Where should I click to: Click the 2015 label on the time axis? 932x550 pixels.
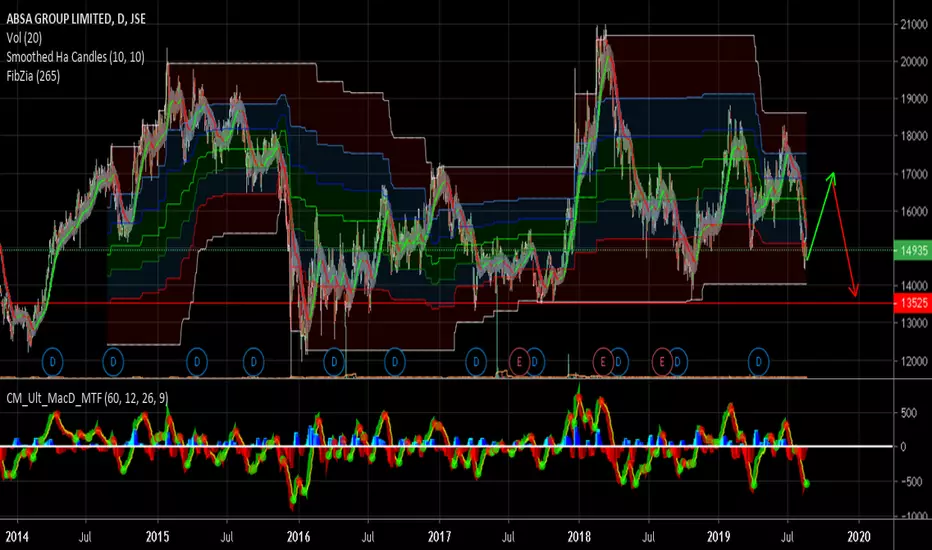point(158,537)
